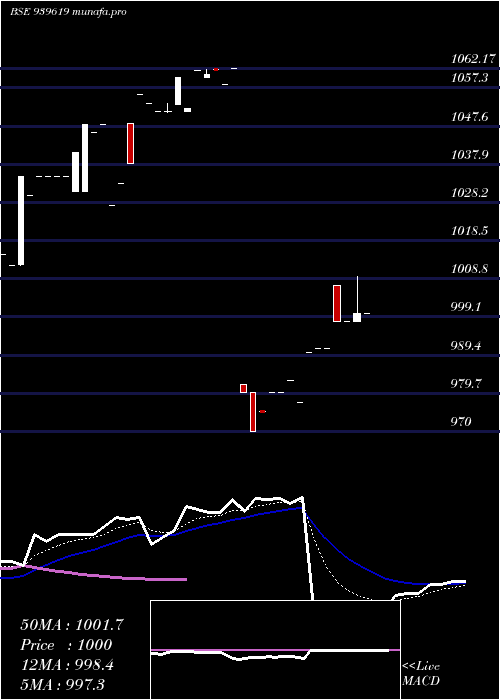Click the '5MA : 997.3' reading
500x700 pixels.
click(x=62, y=684)
